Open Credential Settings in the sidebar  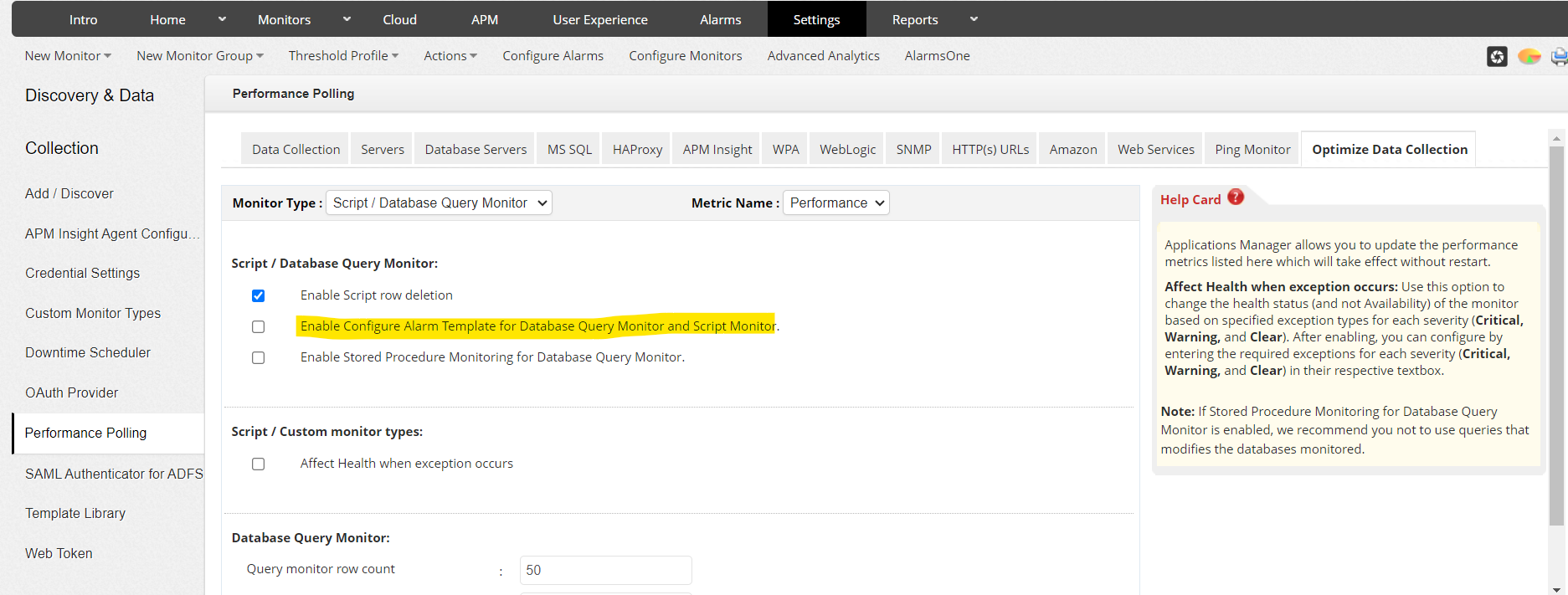click(82, 273)
